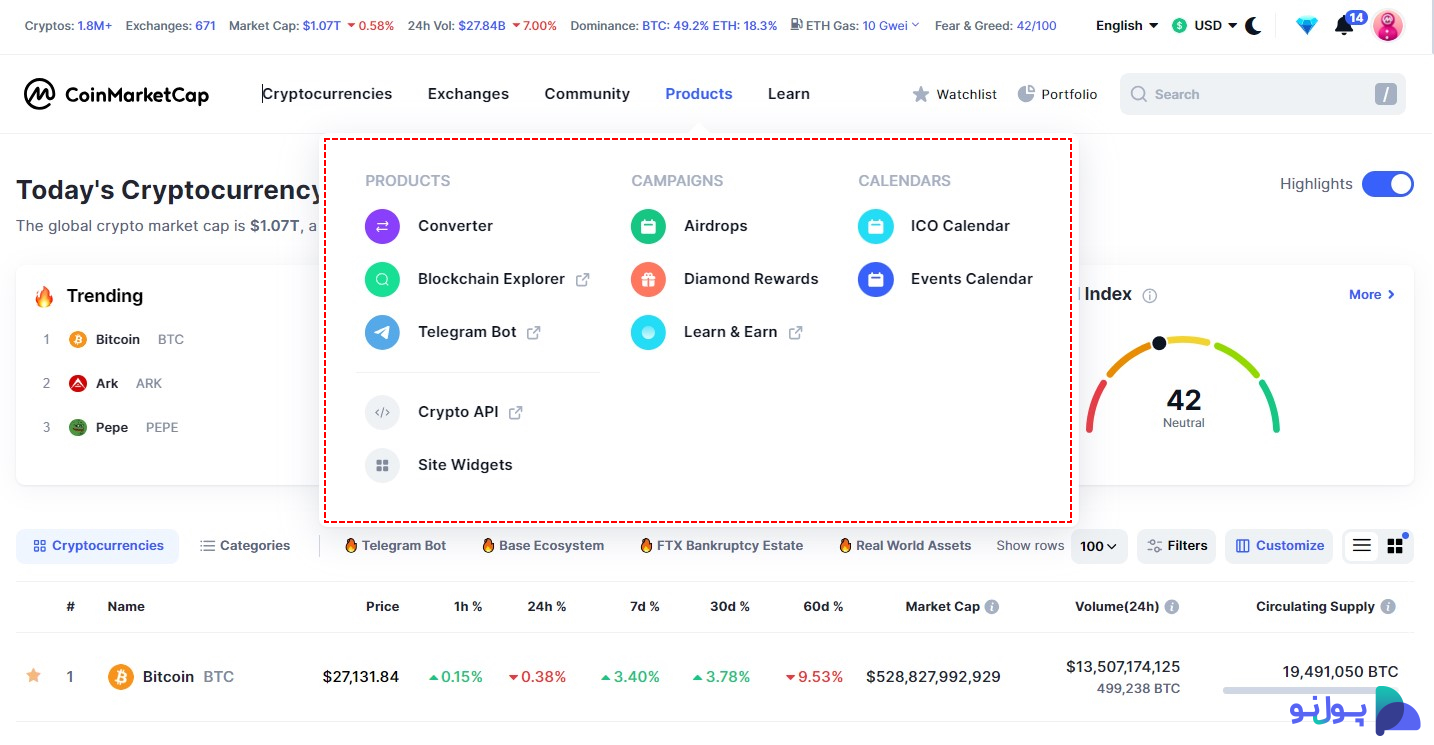This screenshot has width=1434, height=745.
Task: Click the Circulating Supply info icon
Action: click(1387, 606)
